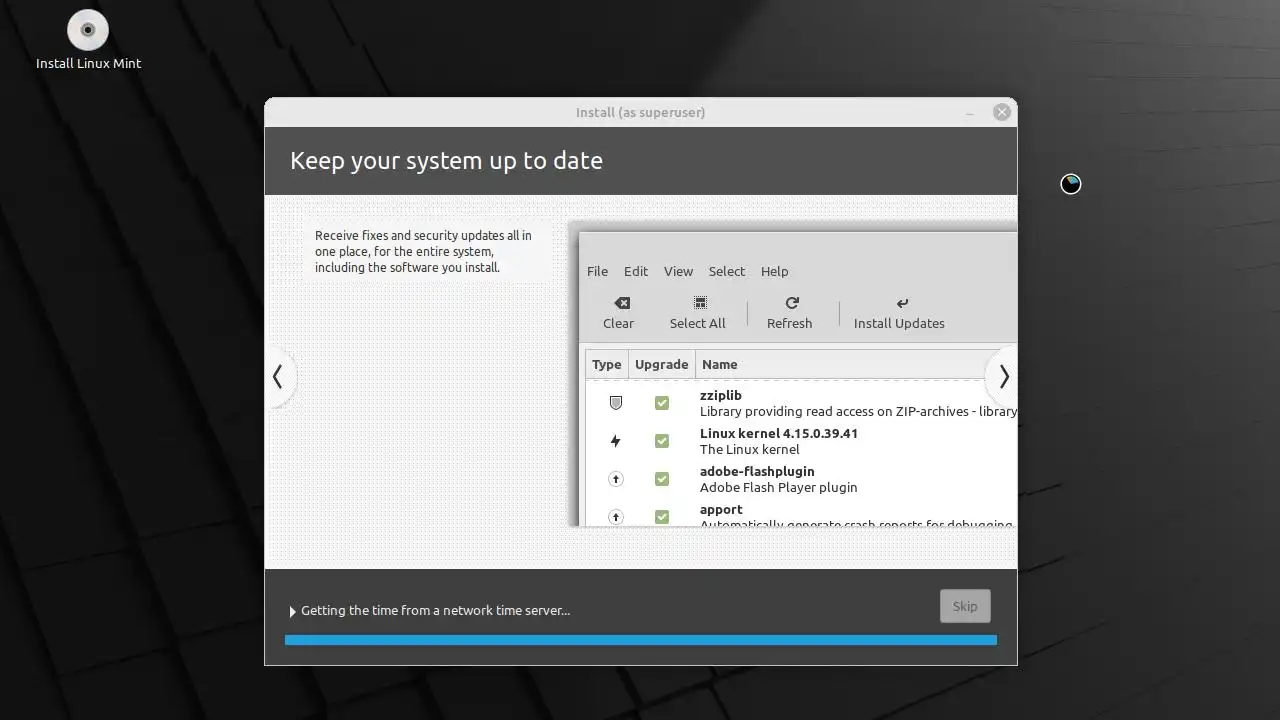Toggle the apport upgrade checkbox

click(x=662, y=517)
